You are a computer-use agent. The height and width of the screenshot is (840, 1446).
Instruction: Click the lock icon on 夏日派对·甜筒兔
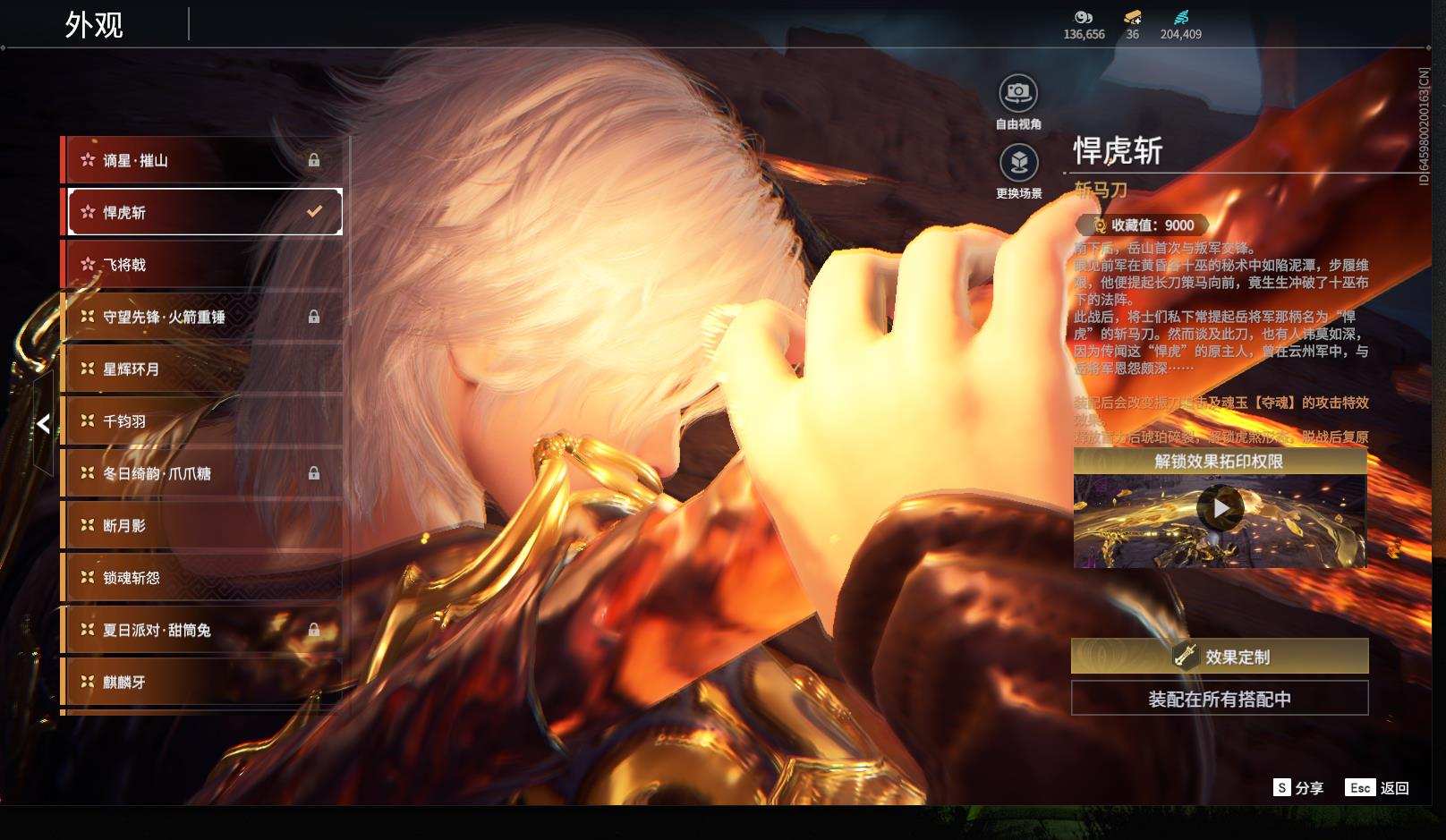(314, 630)
